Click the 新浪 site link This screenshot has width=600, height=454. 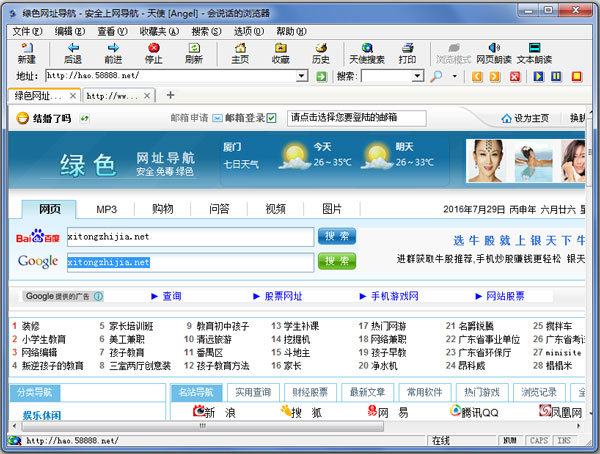click(214, 412)
